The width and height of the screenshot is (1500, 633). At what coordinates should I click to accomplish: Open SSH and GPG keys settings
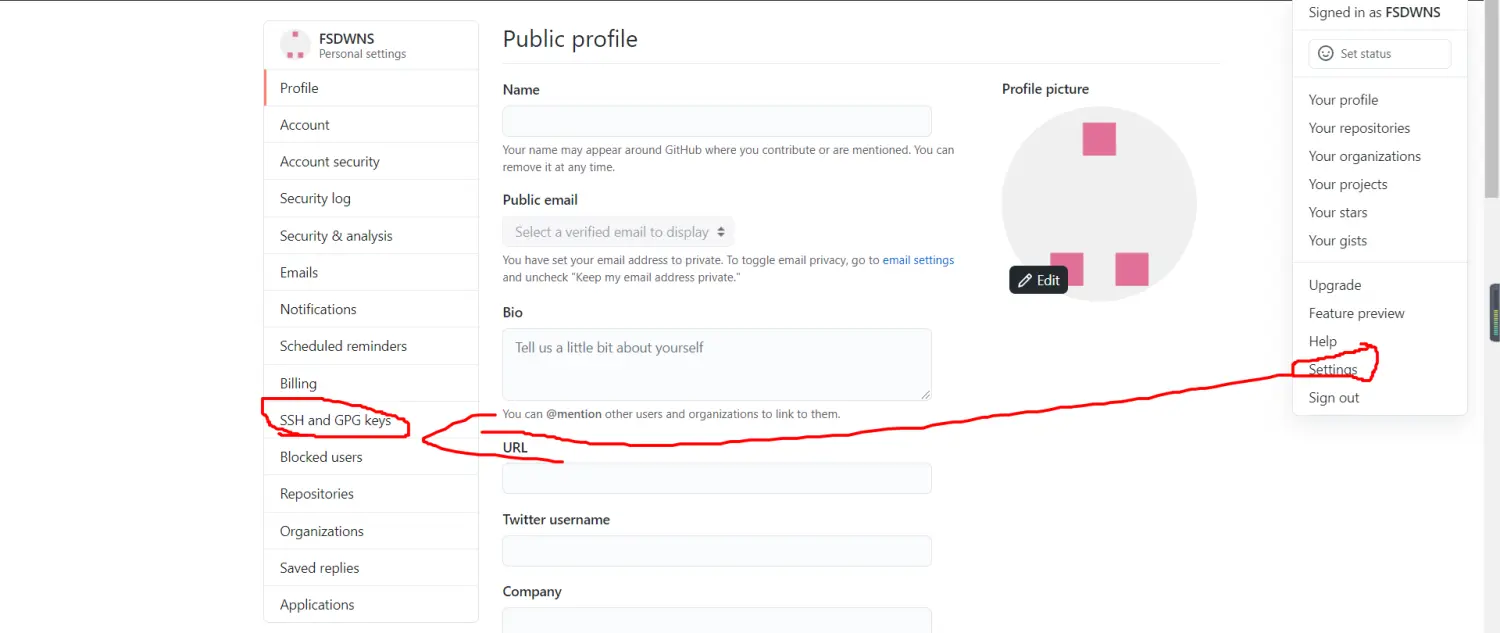pos(335,420)
